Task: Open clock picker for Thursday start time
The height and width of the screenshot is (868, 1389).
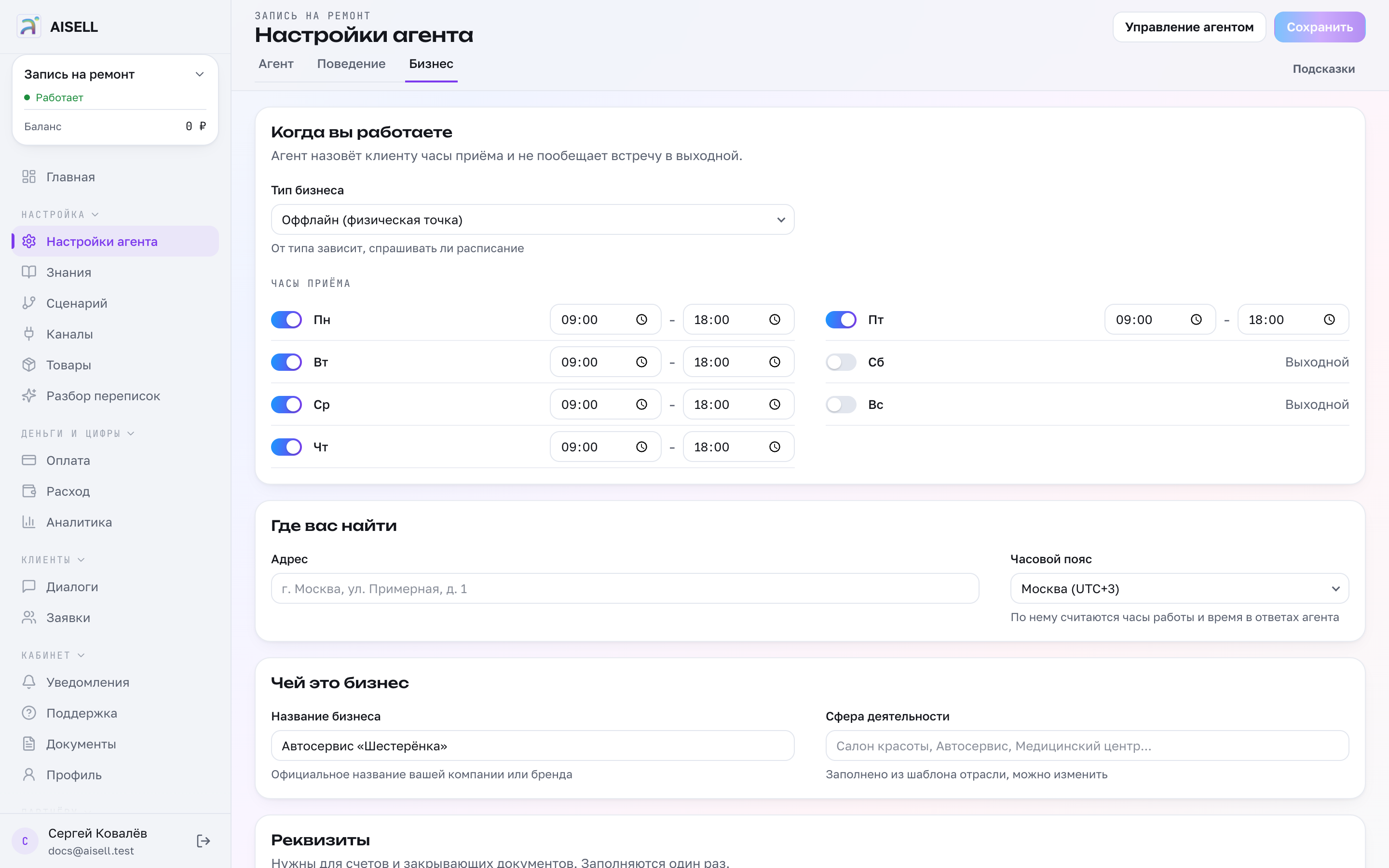Action: coord(642,447)
